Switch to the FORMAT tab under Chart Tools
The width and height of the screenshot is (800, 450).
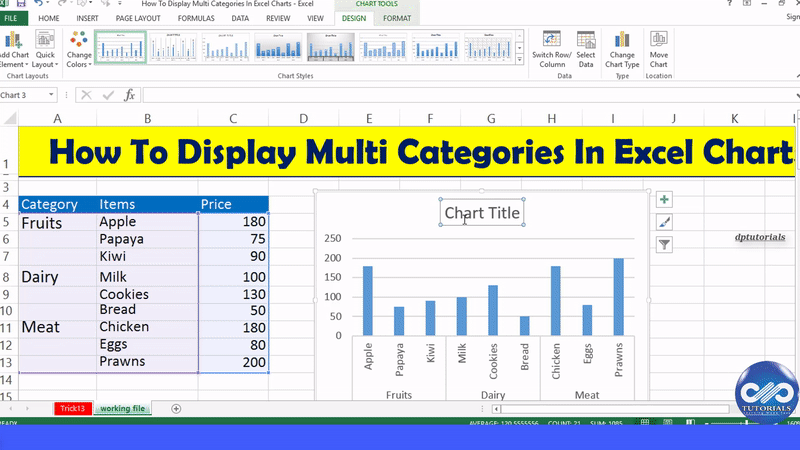click(x=397, y=18)
